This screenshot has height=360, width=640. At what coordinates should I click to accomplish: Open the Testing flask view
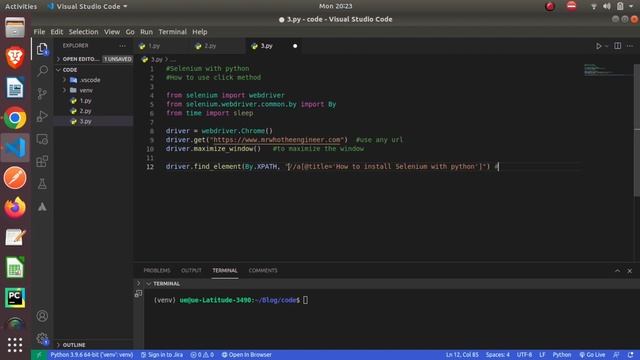pyautogui.click(x=42, y=184)
